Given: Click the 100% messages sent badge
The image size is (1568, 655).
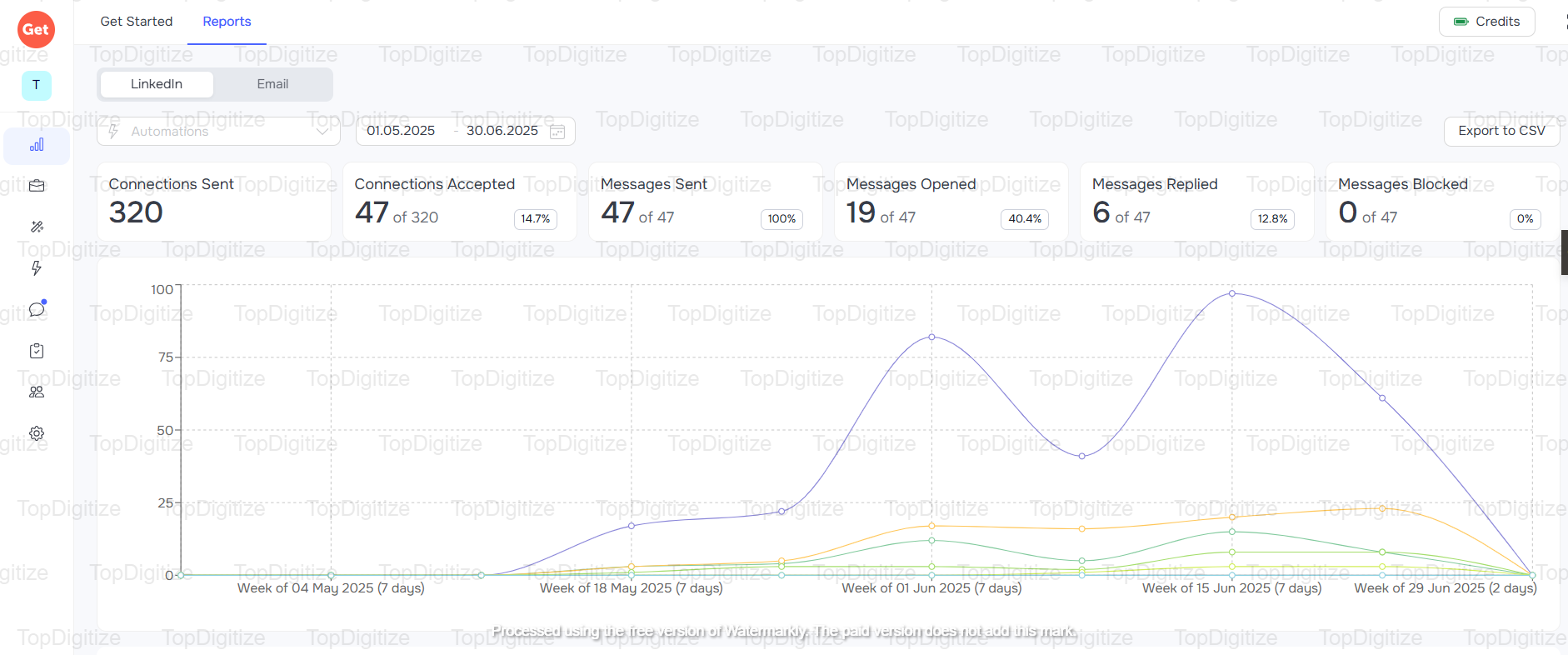Looking at the screenshot, I should (x=782, y=219).
